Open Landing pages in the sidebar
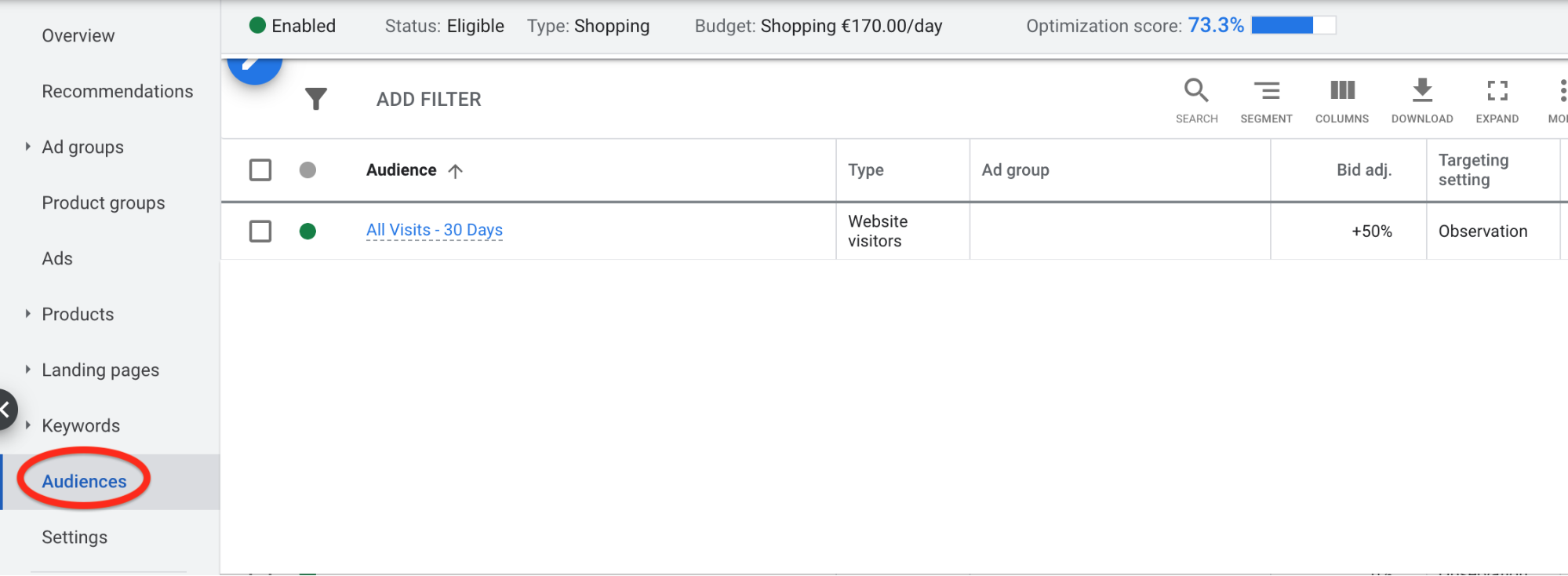Viewport: 1568px width, 576px height. (x=100, y=370)
